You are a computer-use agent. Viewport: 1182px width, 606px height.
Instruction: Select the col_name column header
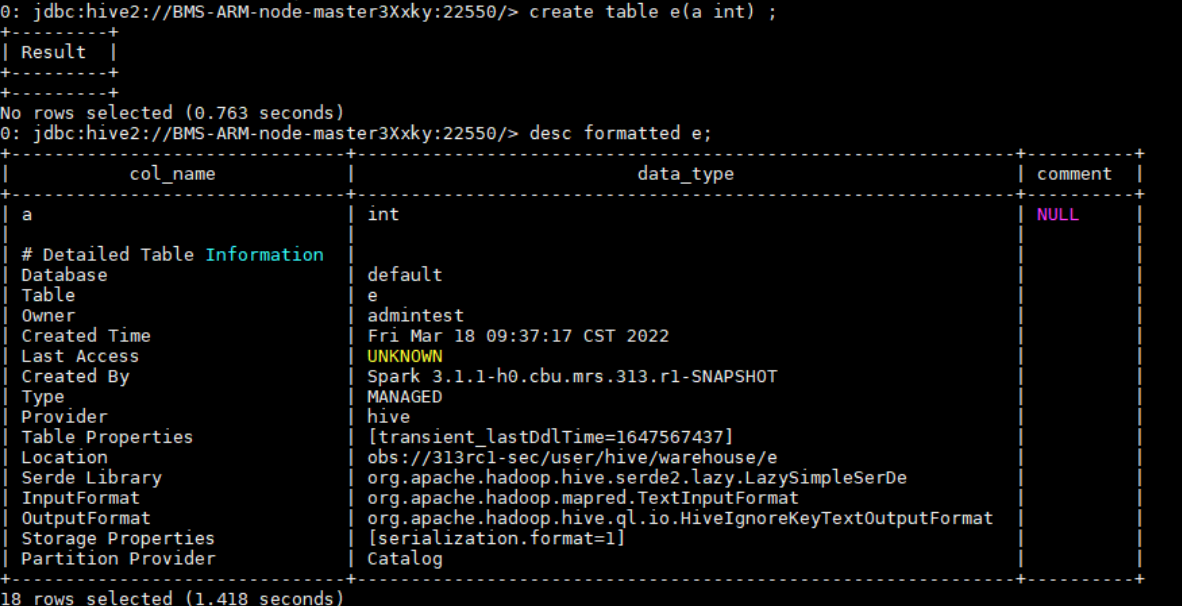[172, 174]
